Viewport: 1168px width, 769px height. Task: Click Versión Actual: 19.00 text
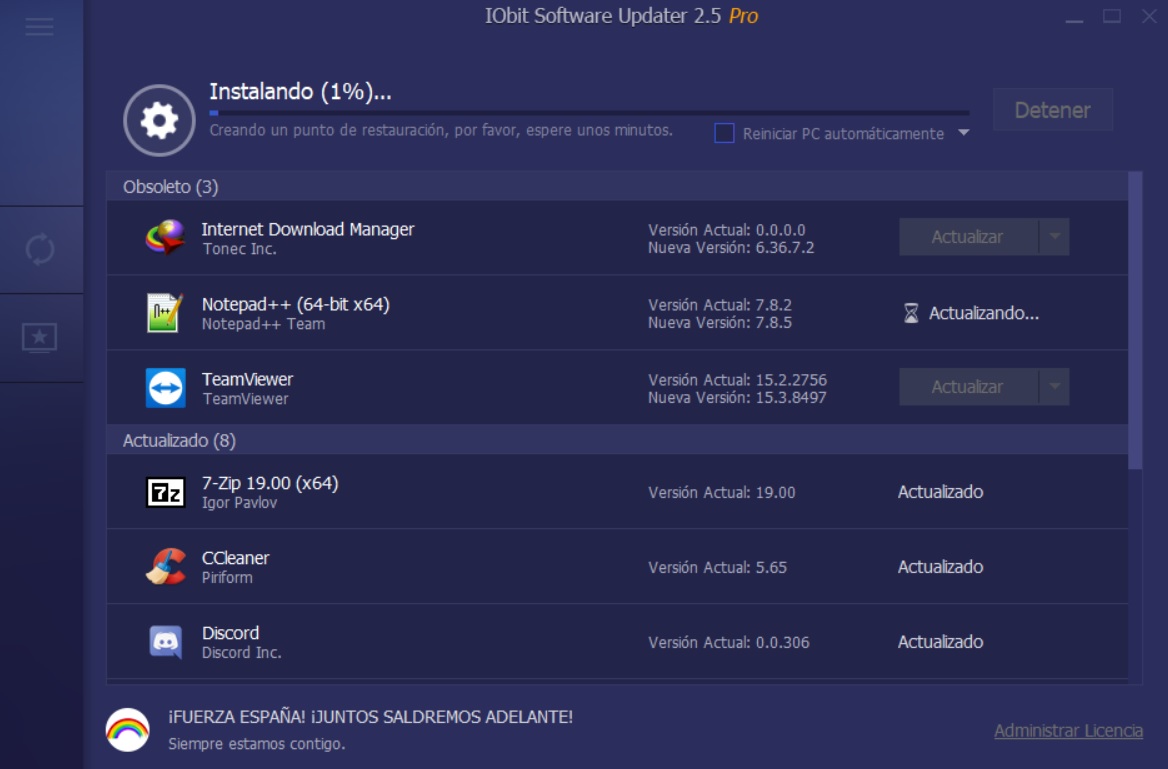tap(722, 493)
